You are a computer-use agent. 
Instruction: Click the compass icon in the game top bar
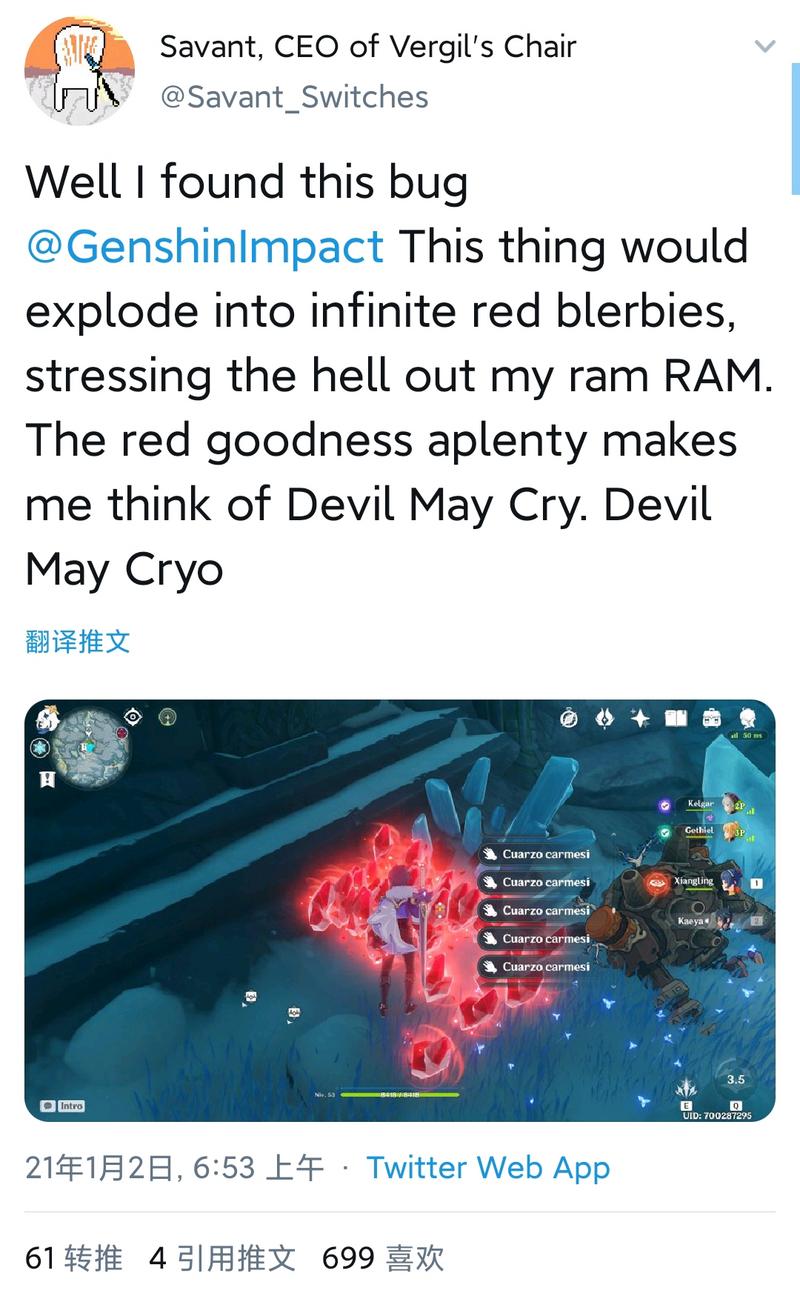[570, 717]
